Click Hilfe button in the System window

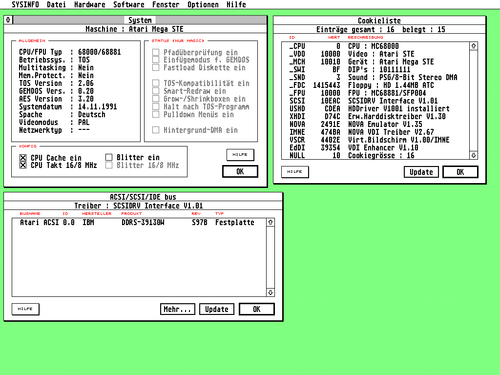tap(240, 155)
